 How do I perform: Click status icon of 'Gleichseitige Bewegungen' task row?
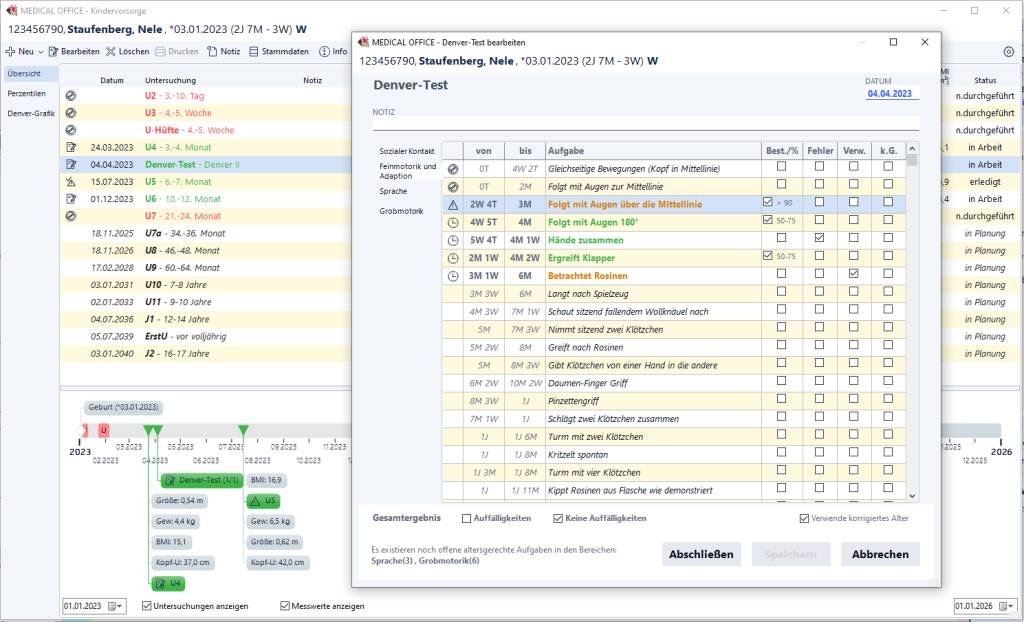click(x=453, y=169)
